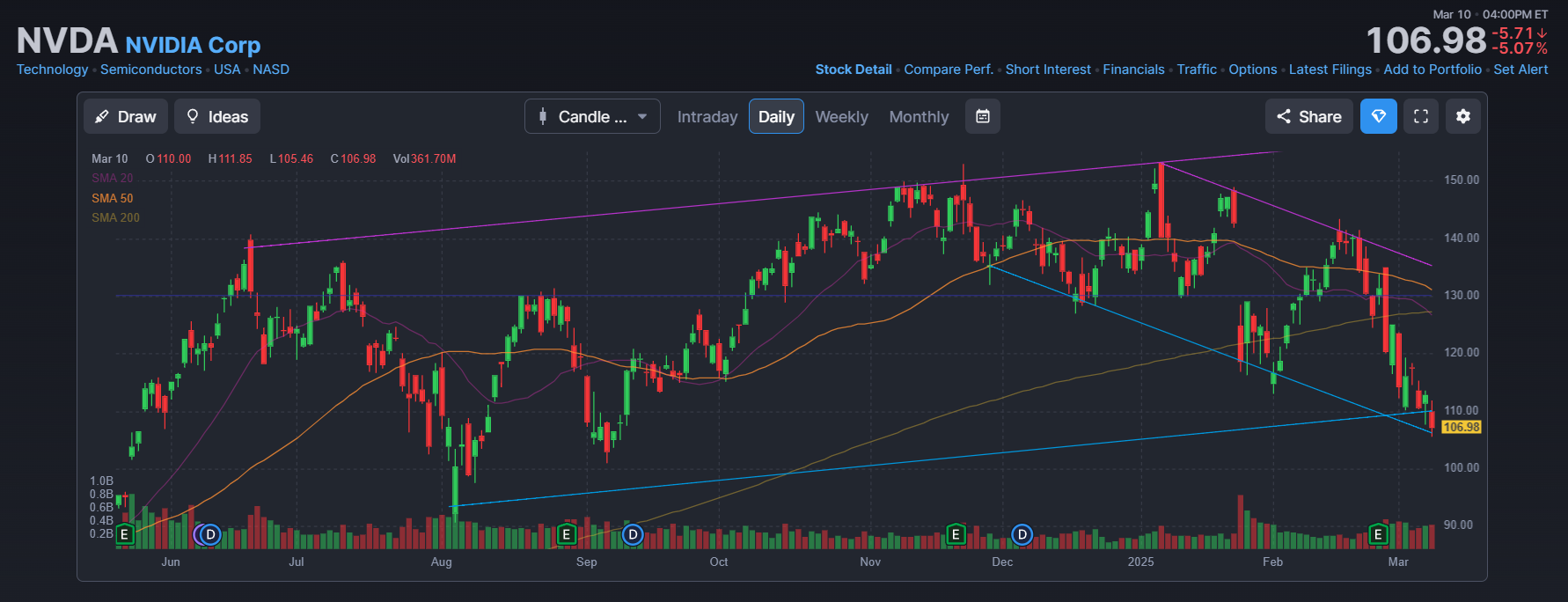Open the Options page
Viewport: 1568px width, 602px height.
pyautogui.click(x=1253, y=70)
